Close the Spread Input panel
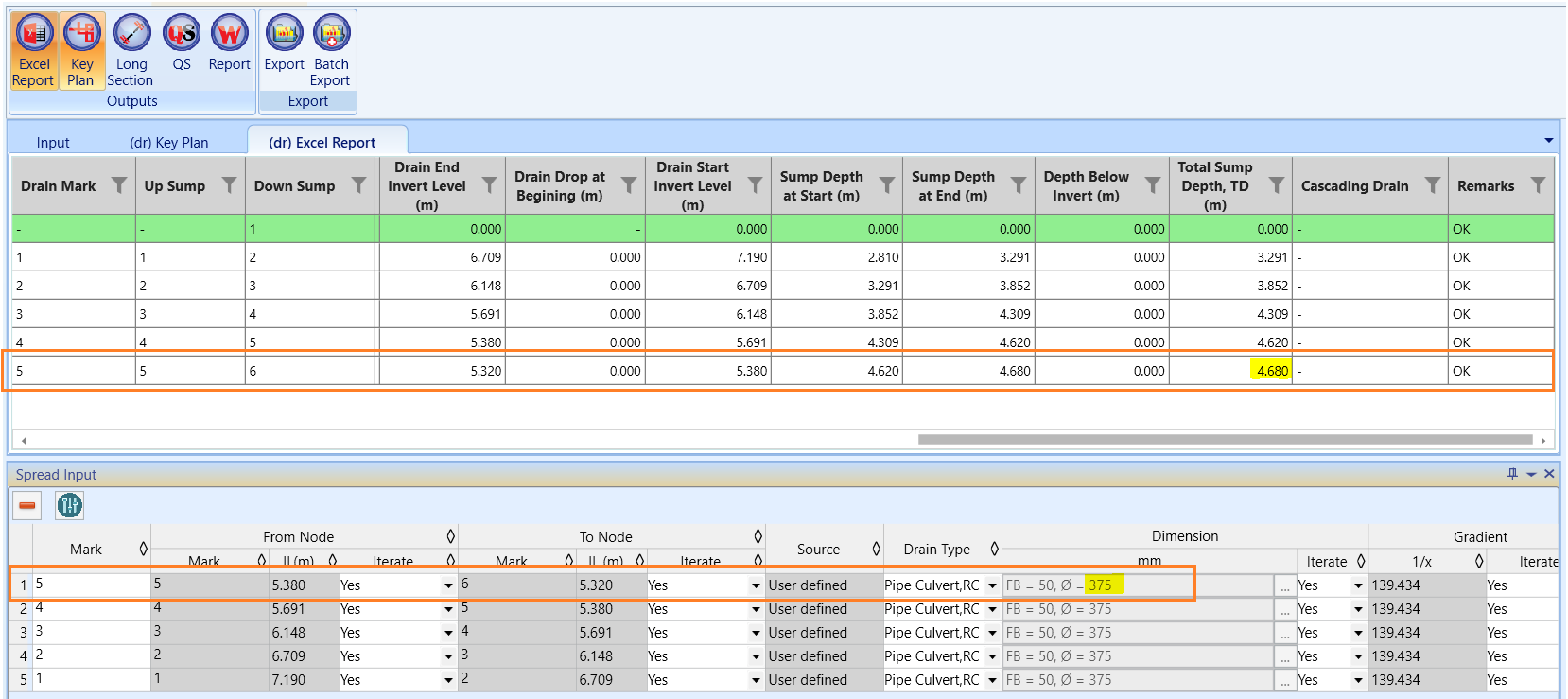 click(x=1549, y=474)
